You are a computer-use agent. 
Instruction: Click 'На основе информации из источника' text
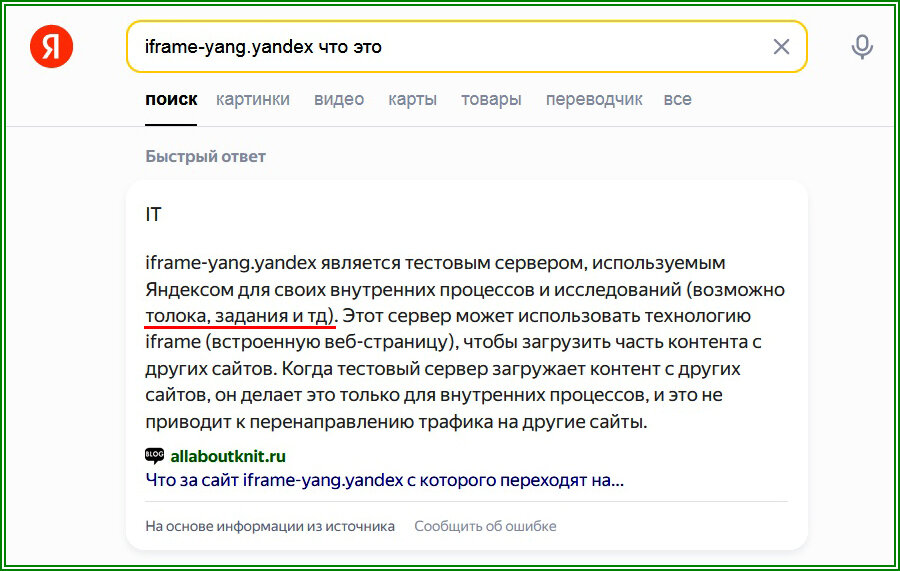tap(270, 526)
